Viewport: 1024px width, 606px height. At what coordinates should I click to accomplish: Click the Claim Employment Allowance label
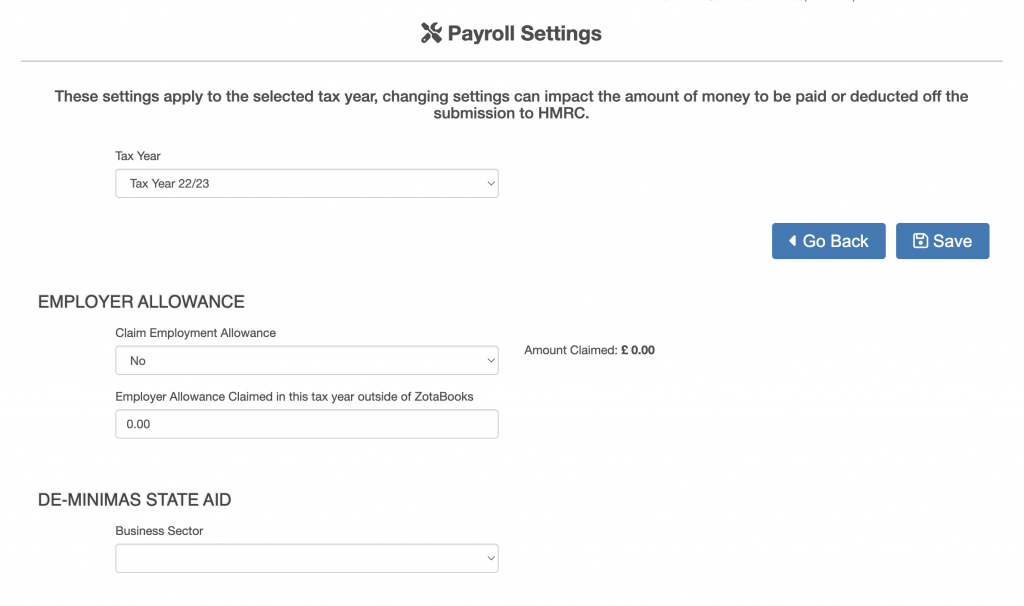[x=195, y=333]
